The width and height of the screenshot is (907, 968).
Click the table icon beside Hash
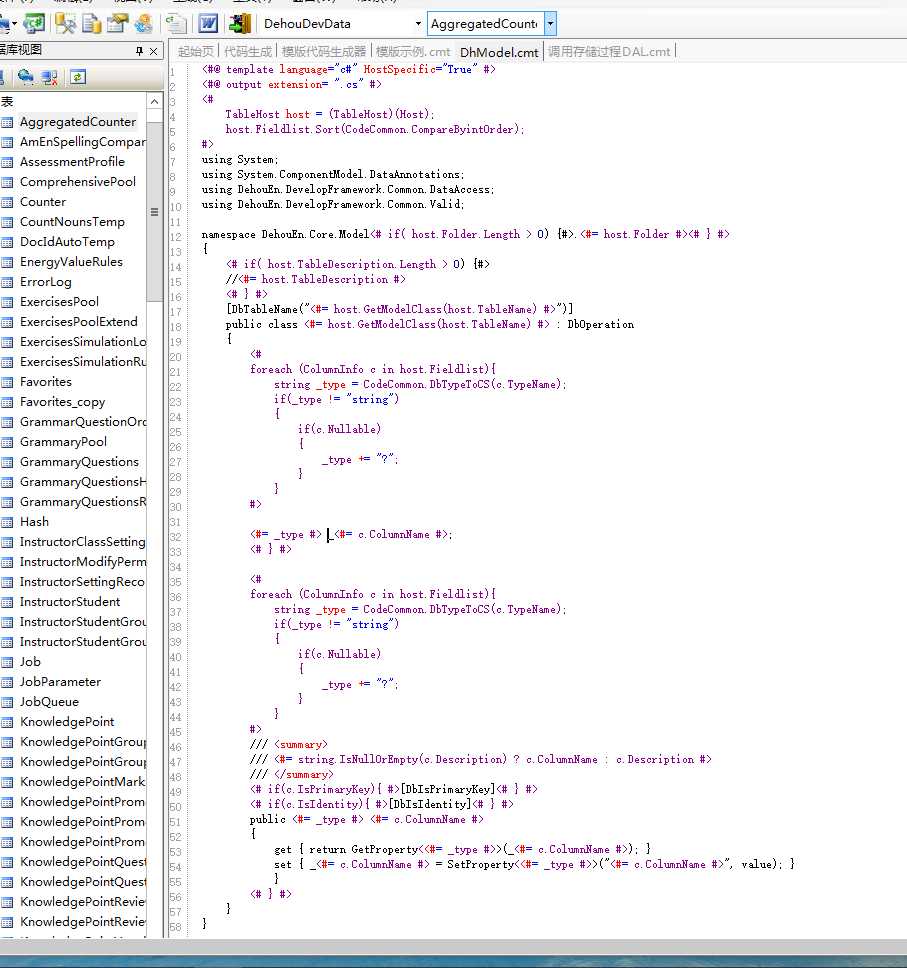7,522
